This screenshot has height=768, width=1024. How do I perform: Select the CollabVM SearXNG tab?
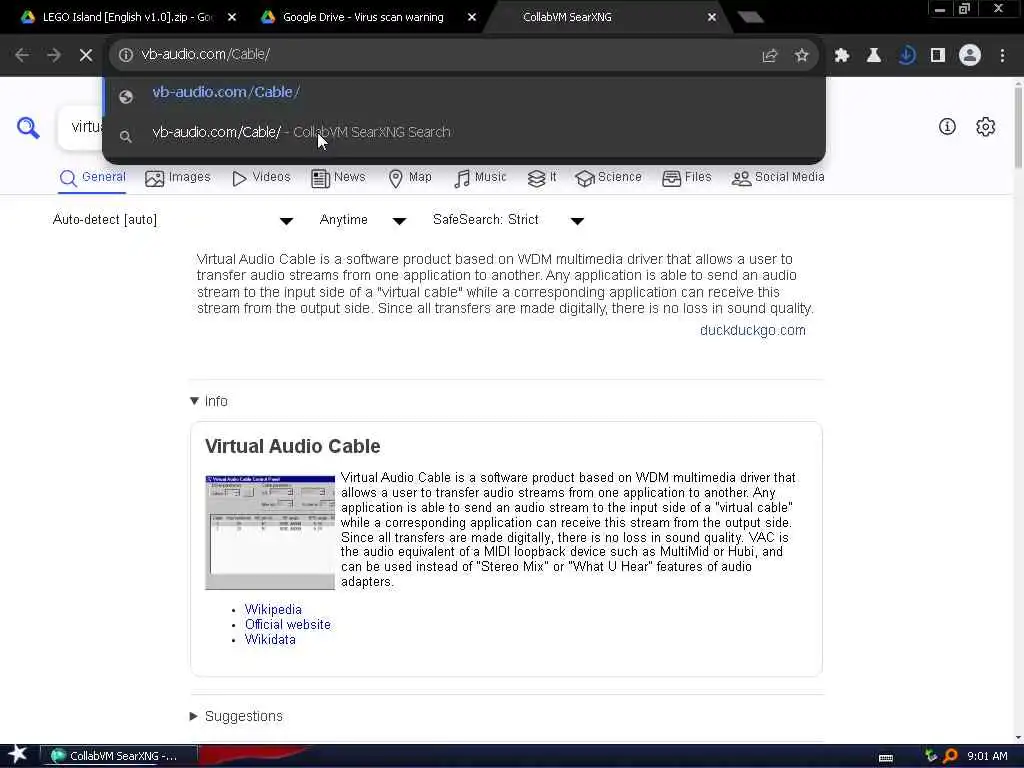(567, 18)
